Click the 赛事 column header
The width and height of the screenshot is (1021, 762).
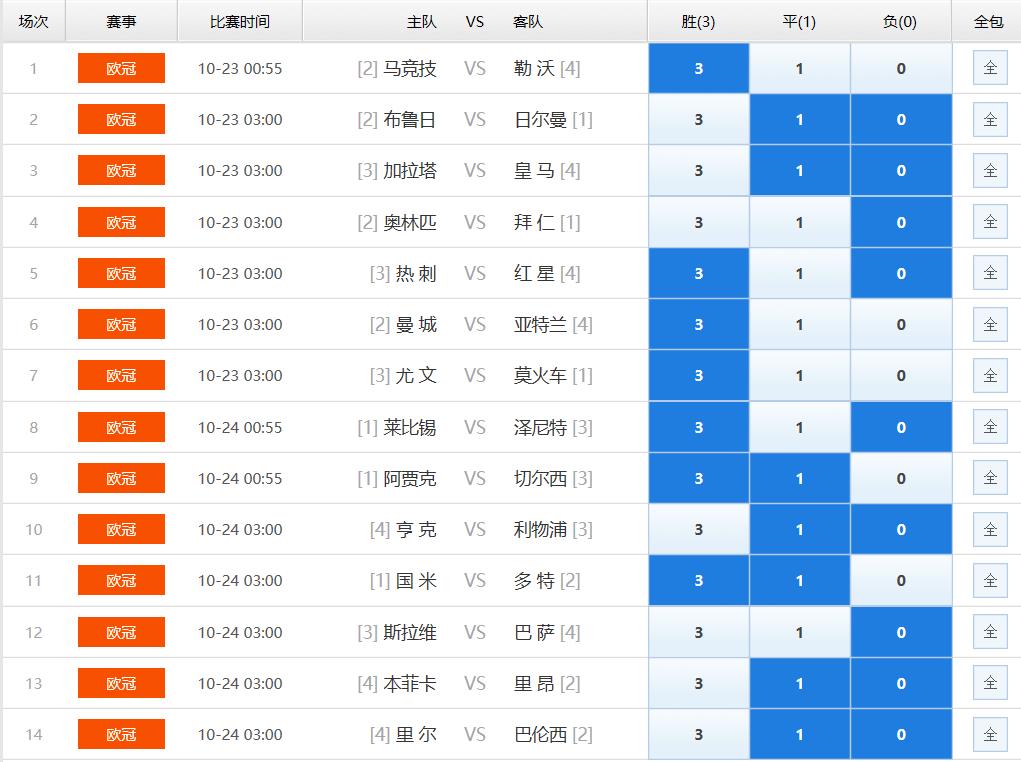[x=121, y=21]
